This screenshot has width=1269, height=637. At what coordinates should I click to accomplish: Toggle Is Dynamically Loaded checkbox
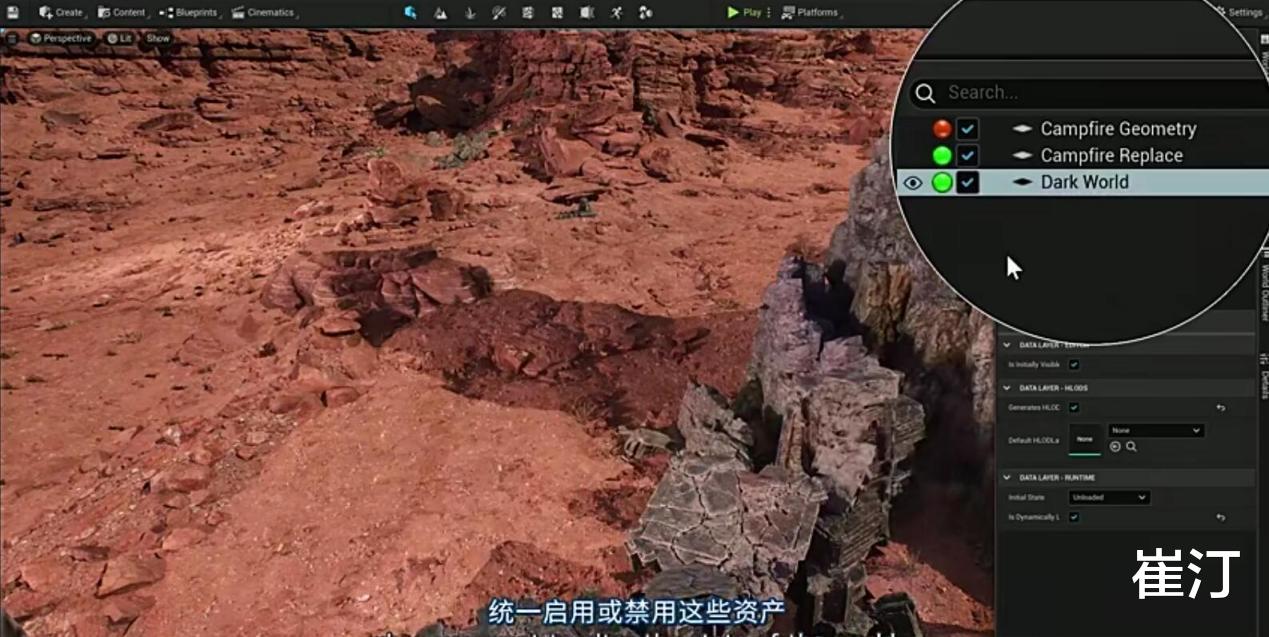(x=1074, y=517)
